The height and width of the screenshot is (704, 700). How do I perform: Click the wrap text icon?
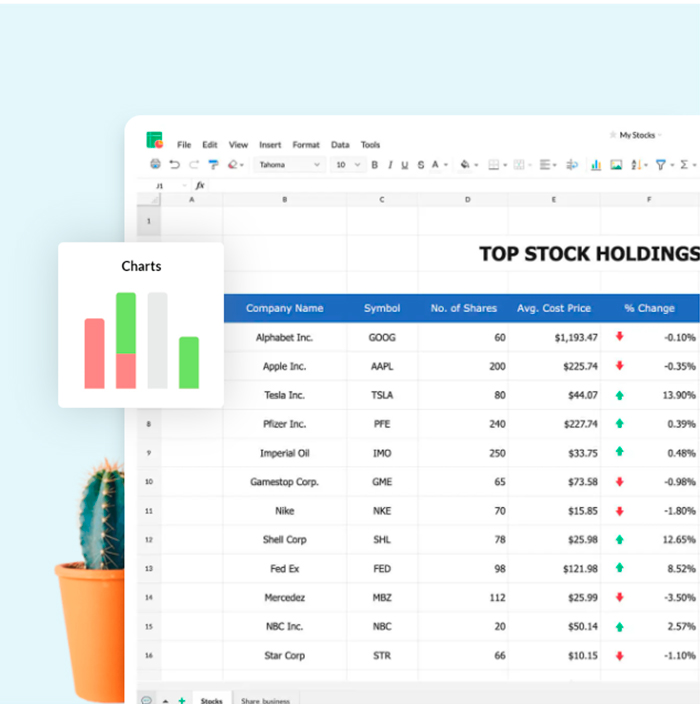572,165
